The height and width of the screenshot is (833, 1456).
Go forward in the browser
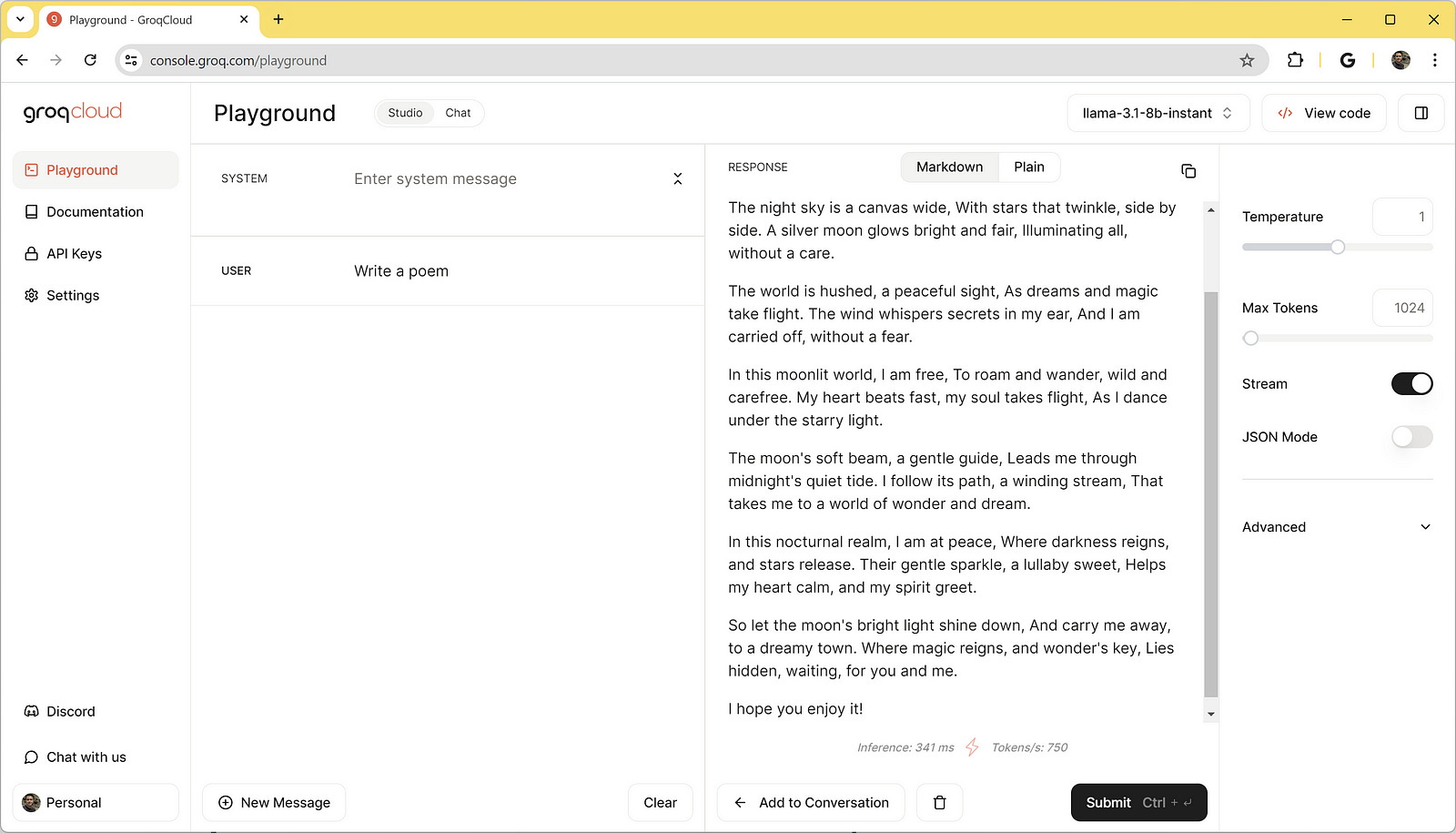point(56,60)
